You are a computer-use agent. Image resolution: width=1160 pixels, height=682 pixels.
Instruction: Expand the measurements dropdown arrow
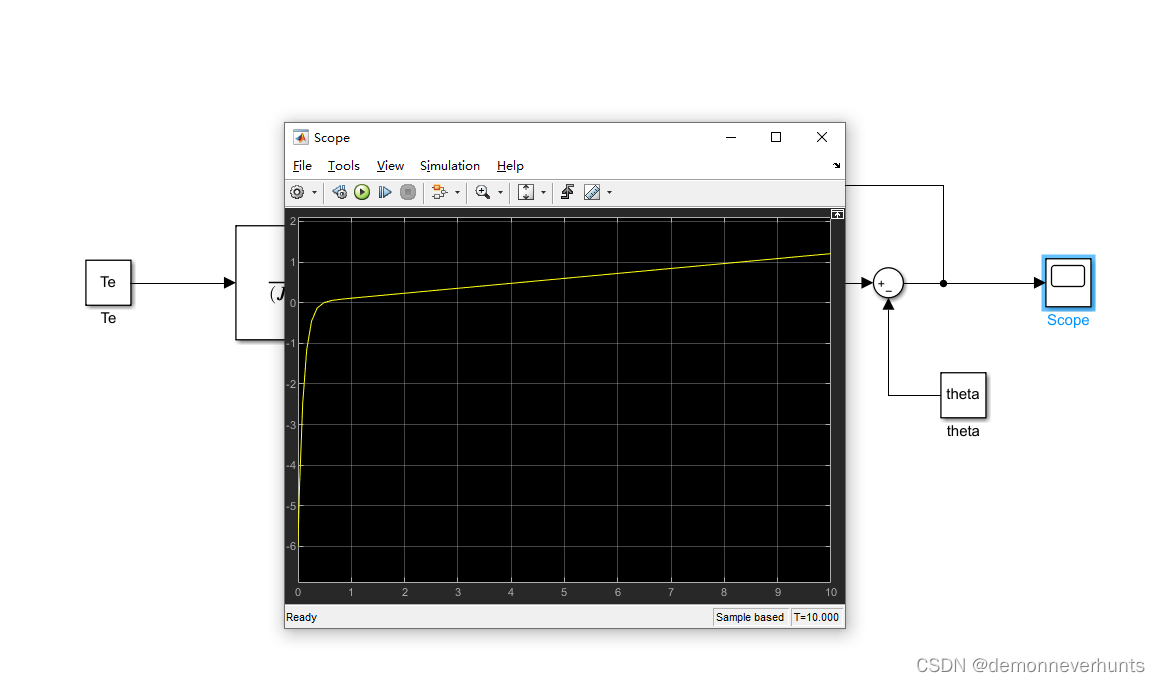click(x=610, y=192)
